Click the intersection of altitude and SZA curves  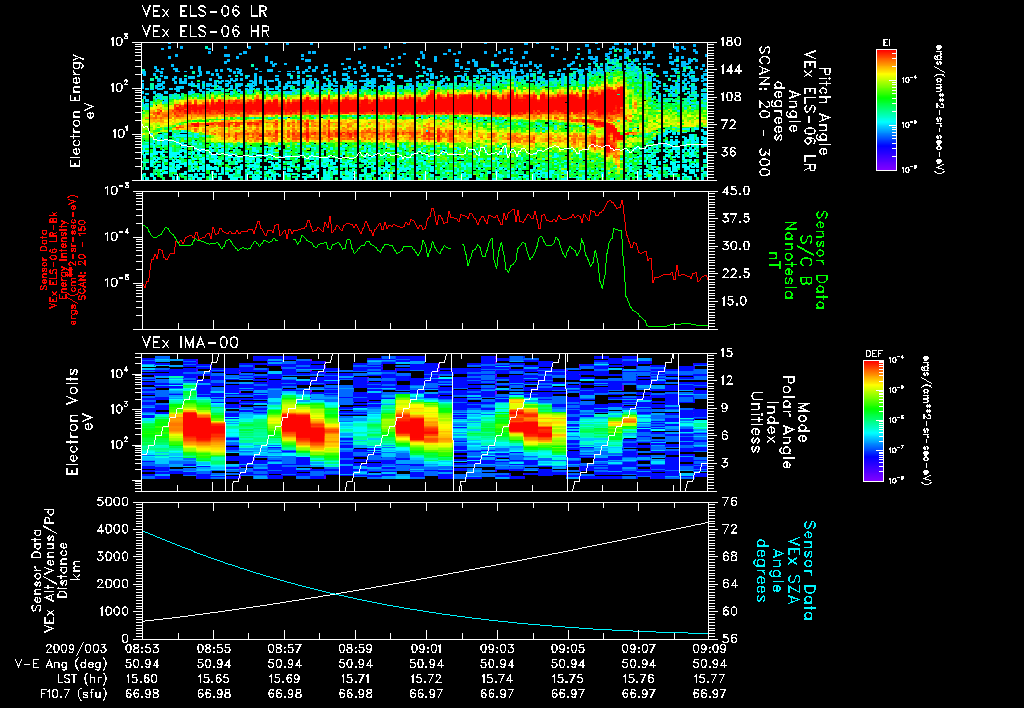point(335,593)
